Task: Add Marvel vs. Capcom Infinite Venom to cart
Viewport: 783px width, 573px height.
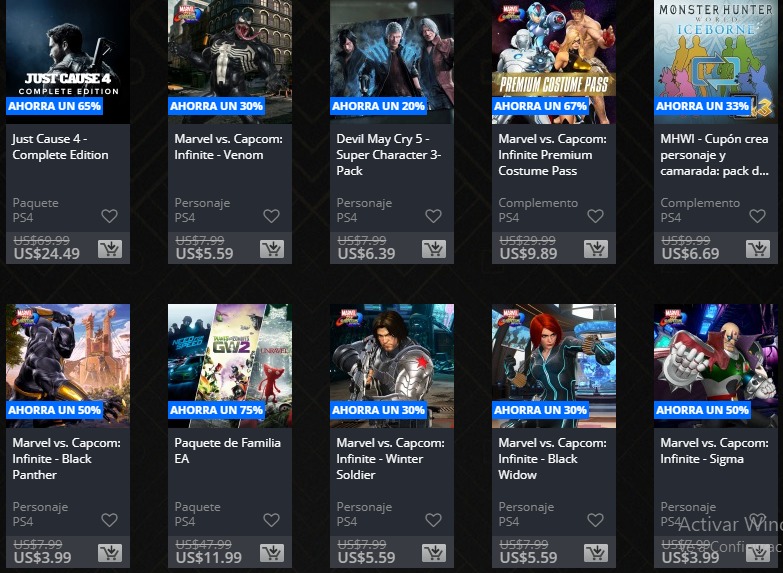Action: pyautogui.click(x=272, y=249)
